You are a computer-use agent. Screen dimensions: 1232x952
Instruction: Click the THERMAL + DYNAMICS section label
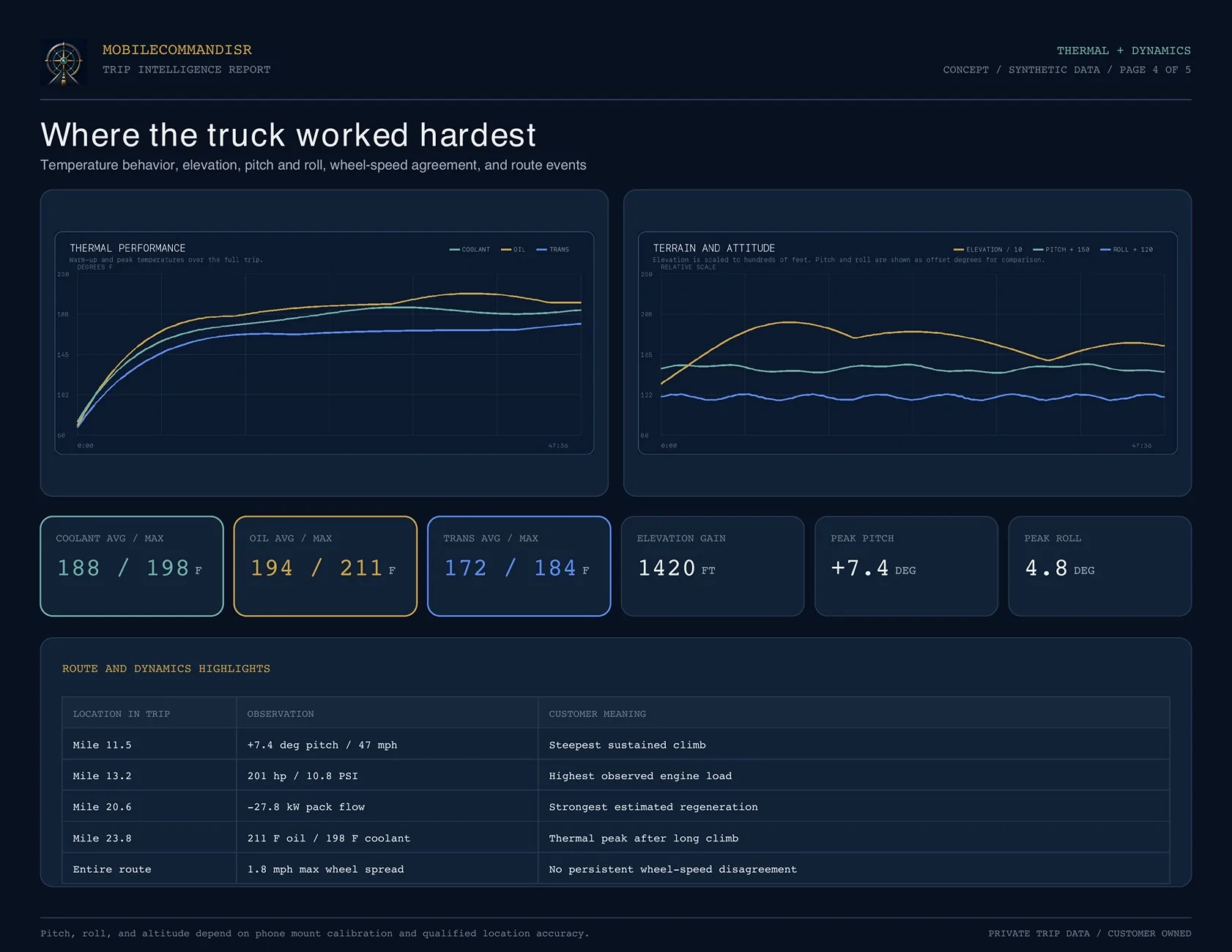click(1124, 51)
